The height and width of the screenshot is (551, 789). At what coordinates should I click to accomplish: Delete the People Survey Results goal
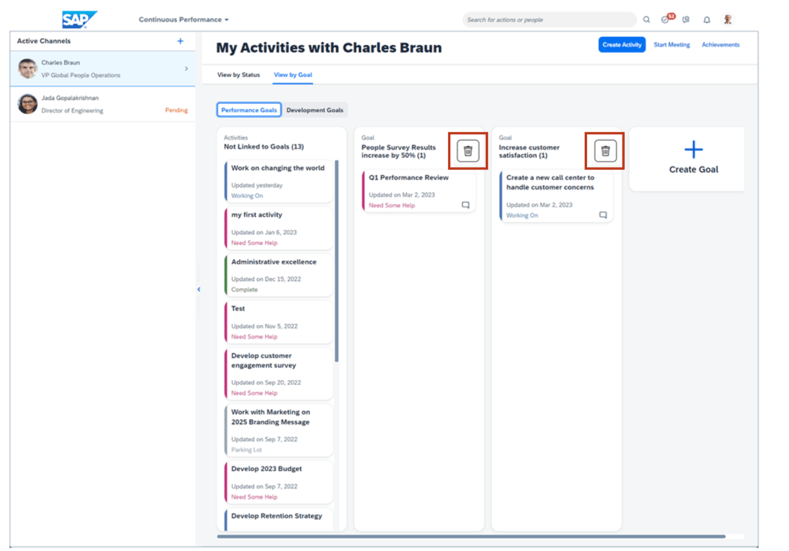(x=468, y=151)
